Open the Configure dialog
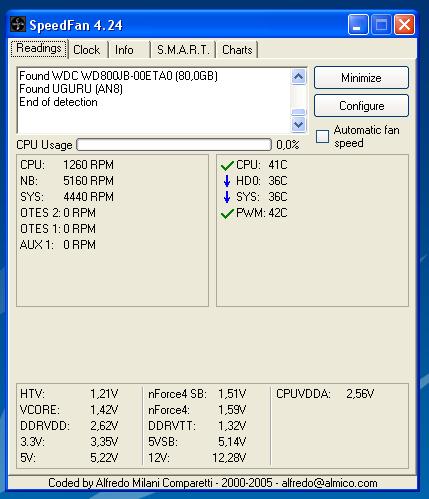This screenshot has height=499, width=429. coord(361,106)
